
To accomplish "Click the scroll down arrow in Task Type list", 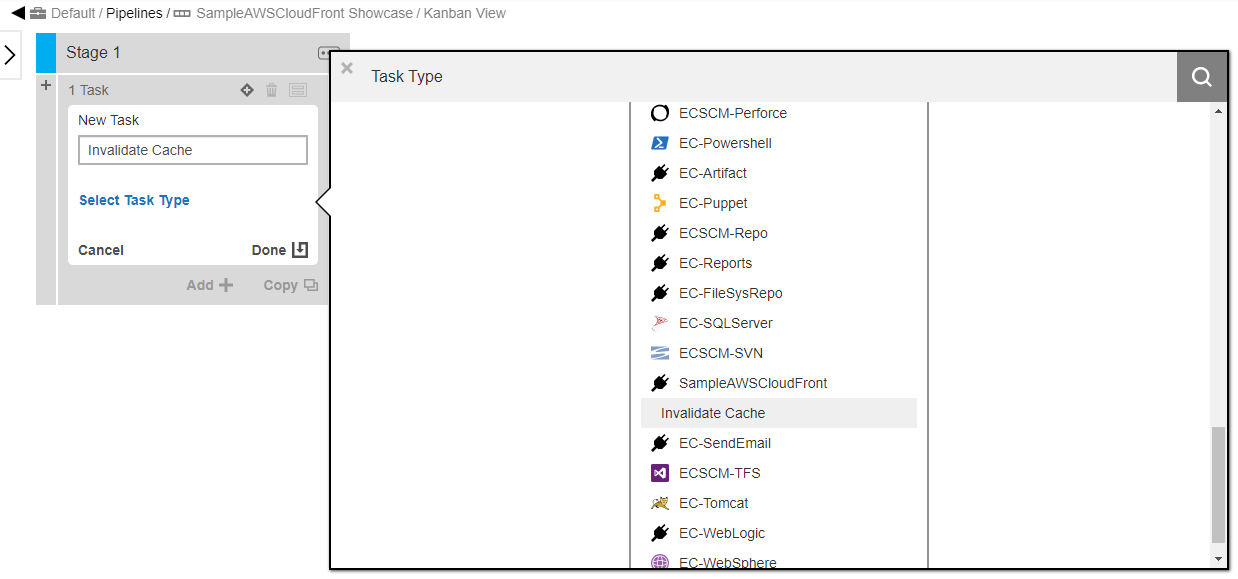I will click(x=1218, y=559).
